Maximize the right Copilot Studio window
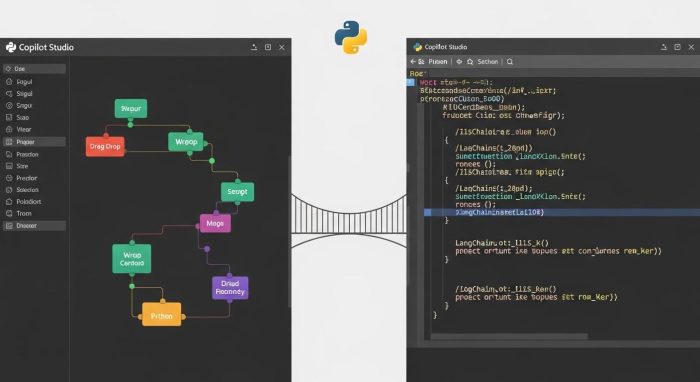 tap(678, 47)
